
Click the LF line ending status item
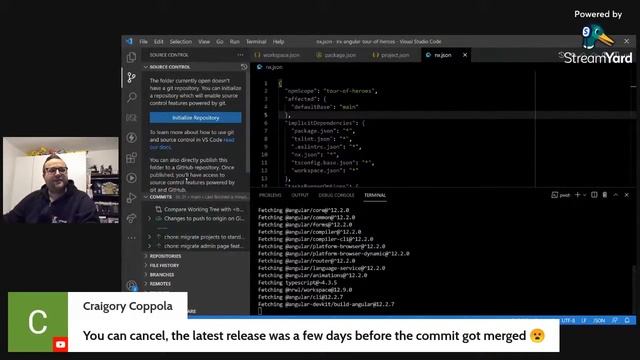tap(584, 320)
